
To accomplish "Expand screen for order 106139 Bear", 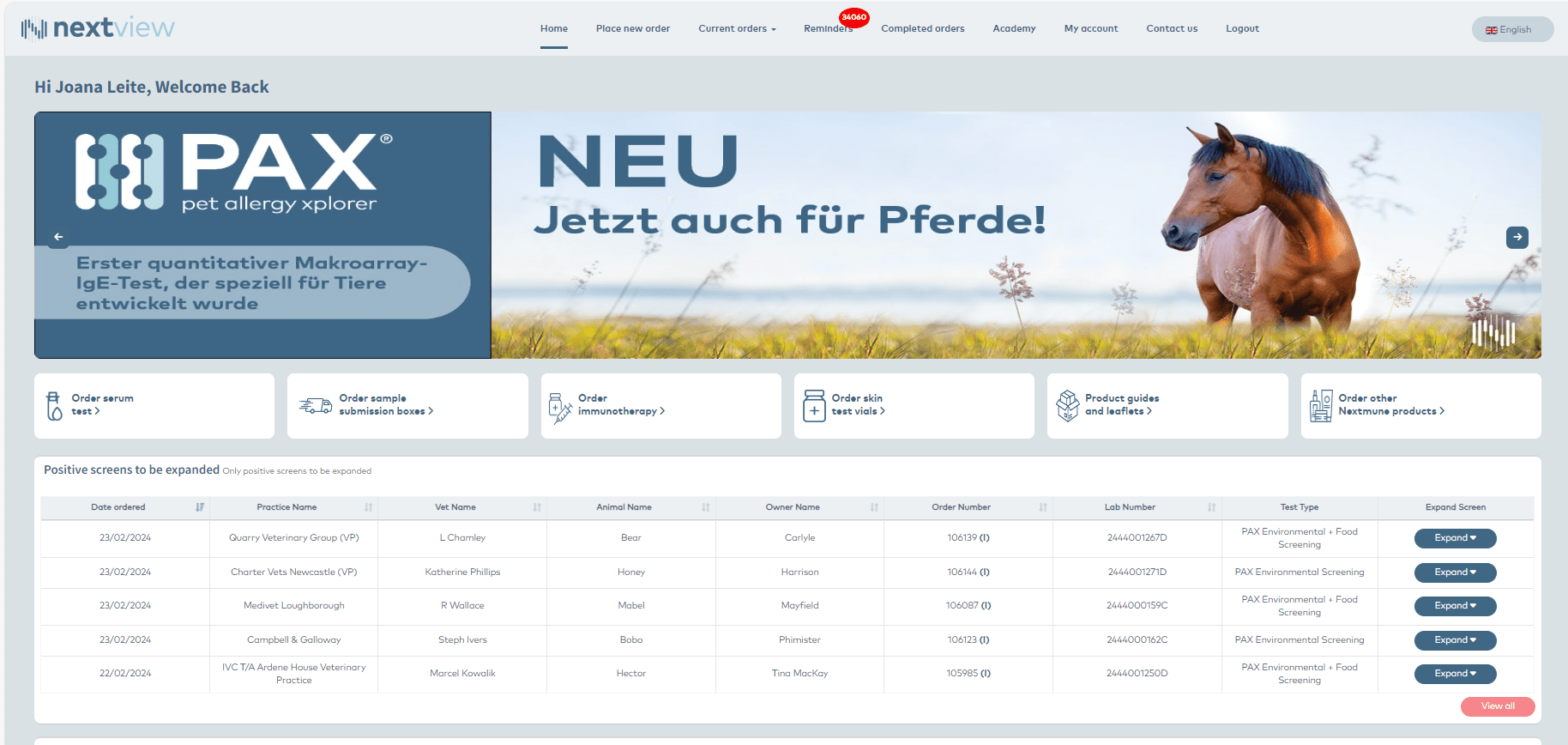I will click(1455, 538).
